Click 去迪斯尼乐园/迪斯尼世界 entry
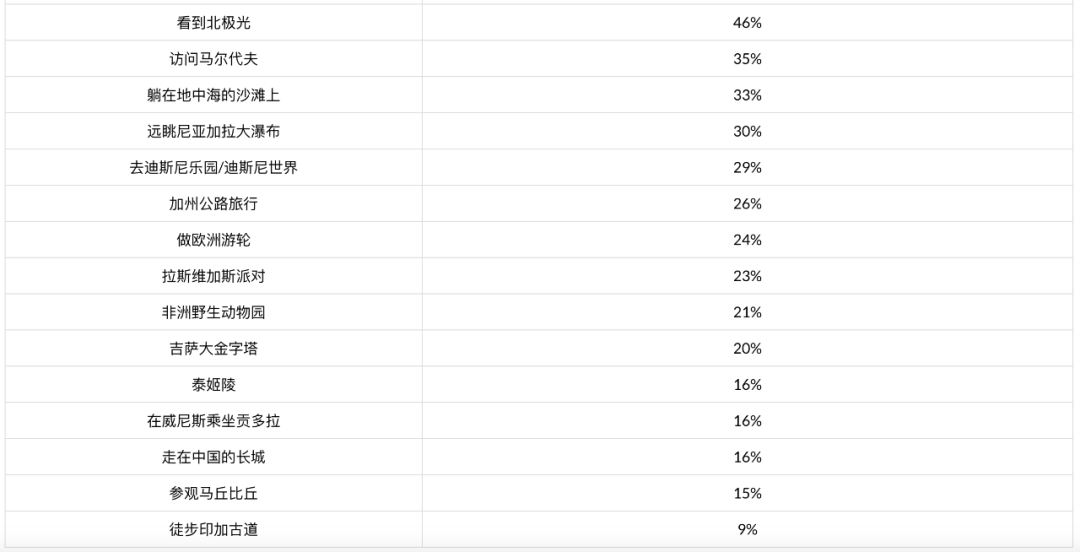 [214, 167]
